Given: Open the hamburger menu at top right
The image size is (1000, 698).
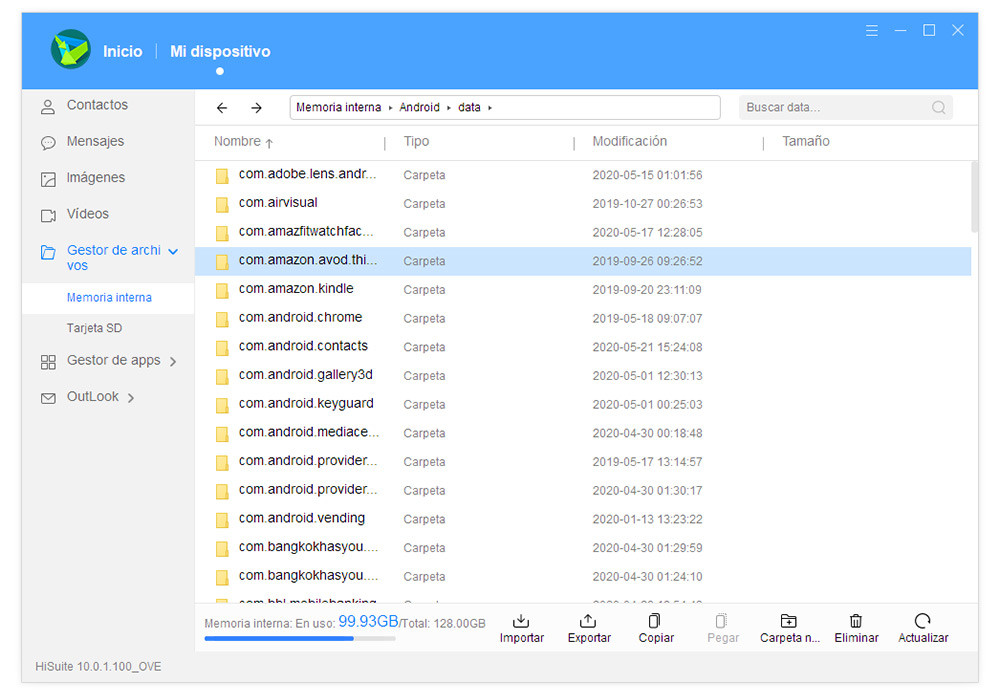Looking at the screenshot, I should coord(871,30).
